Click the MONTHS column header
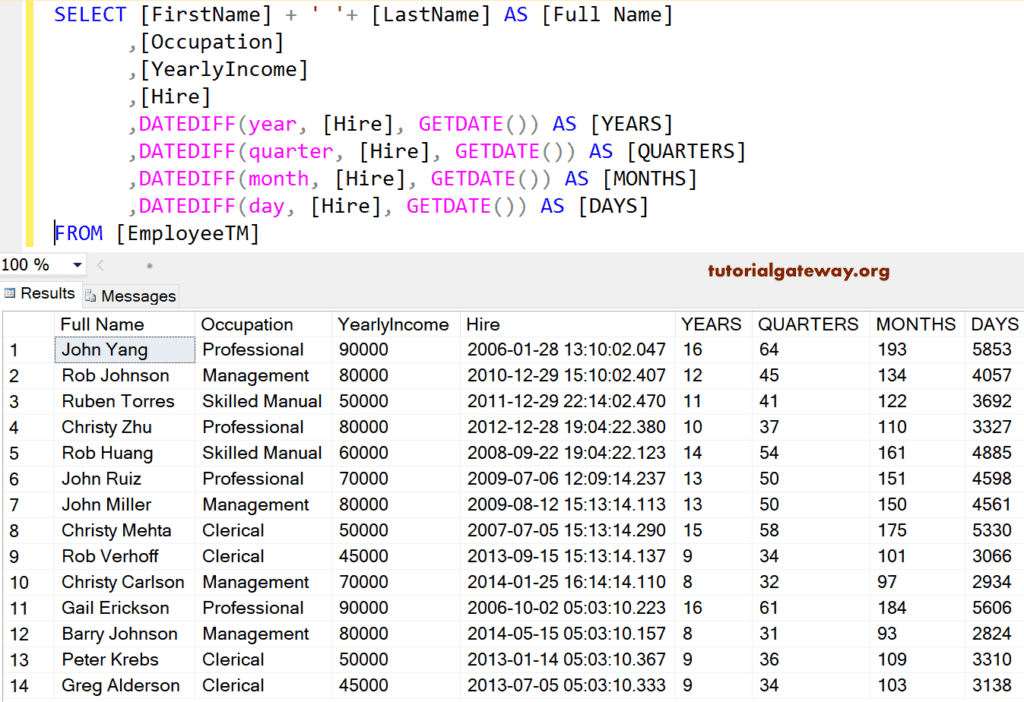The image size is (1024, 702). coord(916,324)
